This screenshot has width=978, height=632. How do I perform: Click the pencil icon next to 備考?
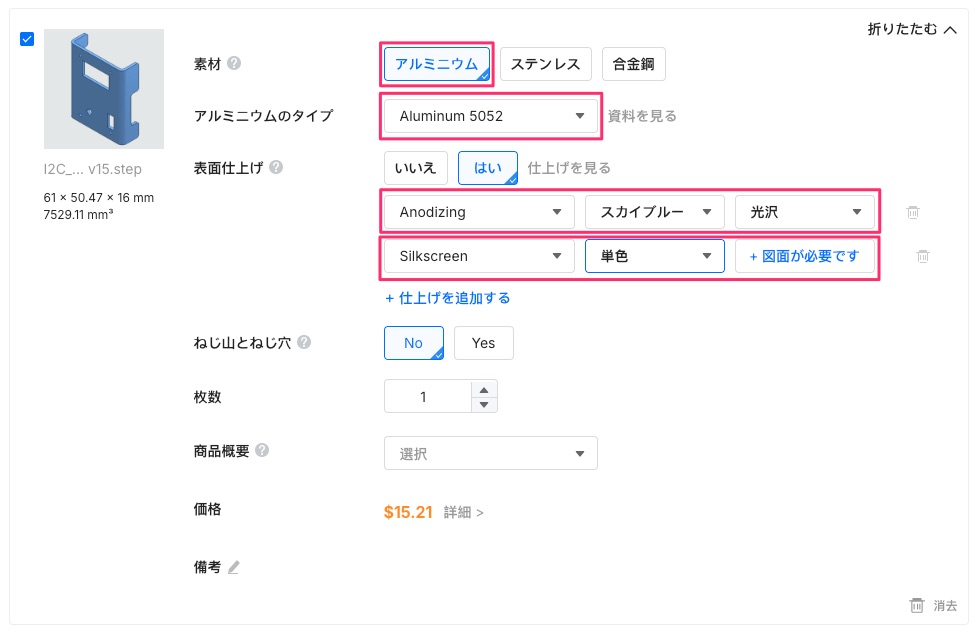[234, 567]
